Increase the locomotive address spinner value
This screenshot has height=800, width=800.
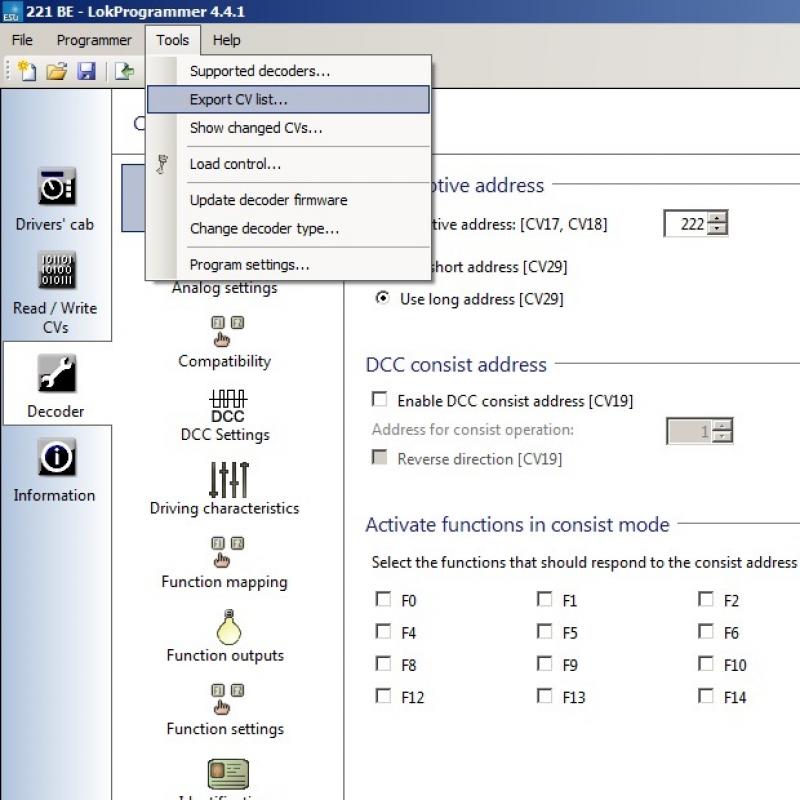pyautogui.click(x=717, y=218)
